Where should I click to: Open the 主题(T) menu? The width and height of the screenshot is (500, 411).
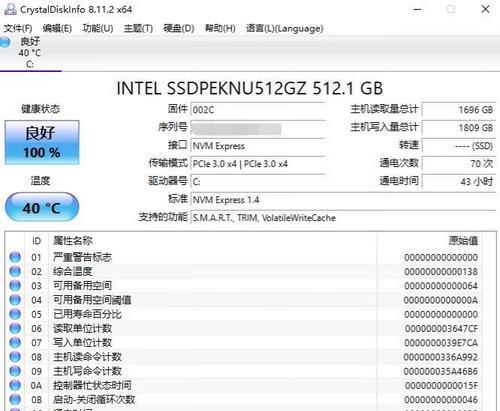click(138, 29)
